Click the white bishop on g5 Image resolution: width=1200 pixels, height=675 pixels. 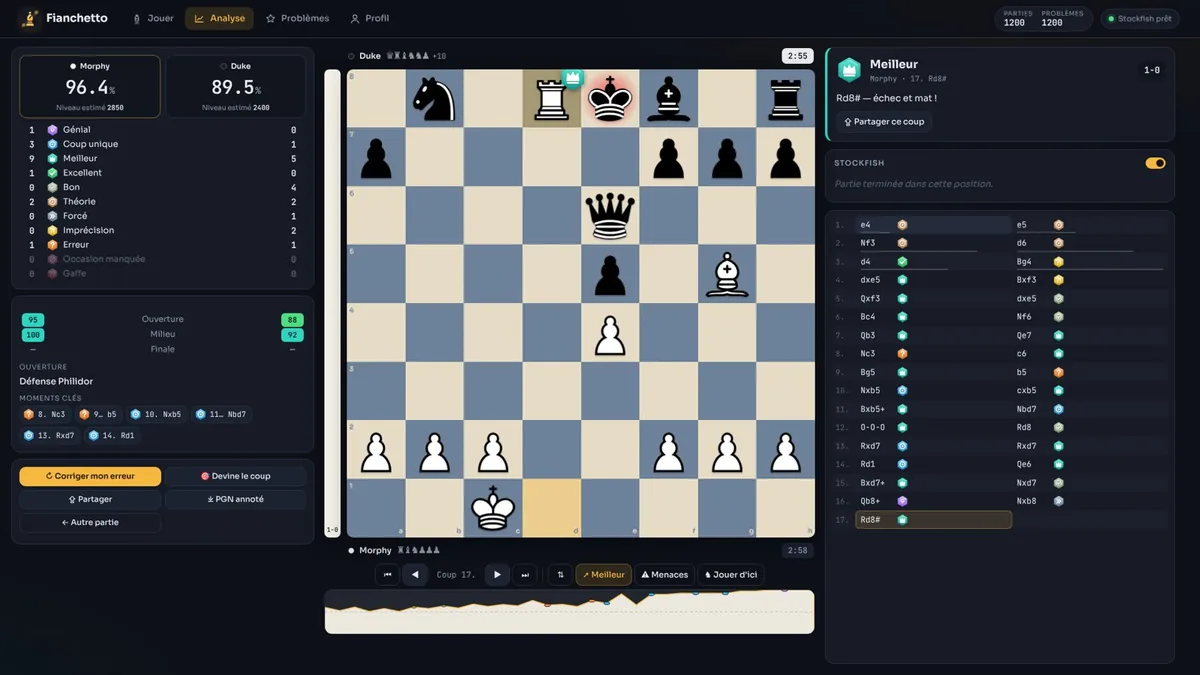pos(727,274)
